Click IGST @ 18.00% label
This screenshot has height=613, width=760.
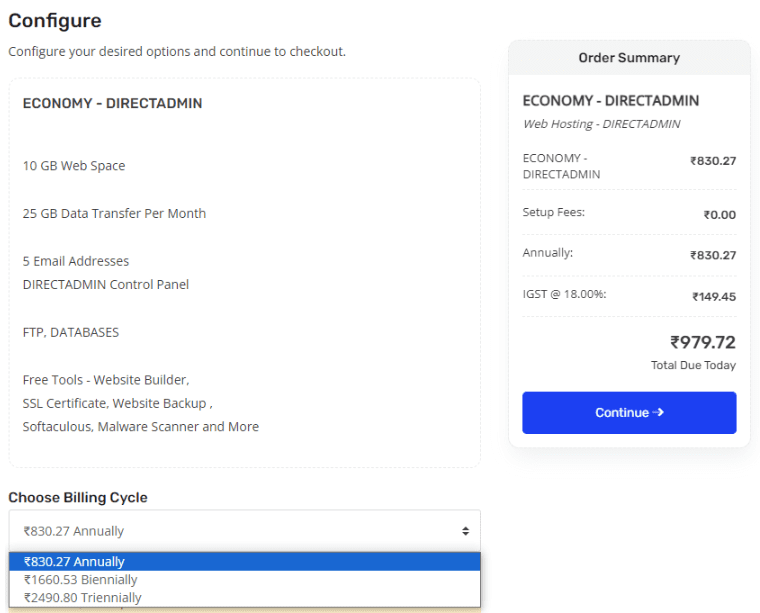click(564, 294)
